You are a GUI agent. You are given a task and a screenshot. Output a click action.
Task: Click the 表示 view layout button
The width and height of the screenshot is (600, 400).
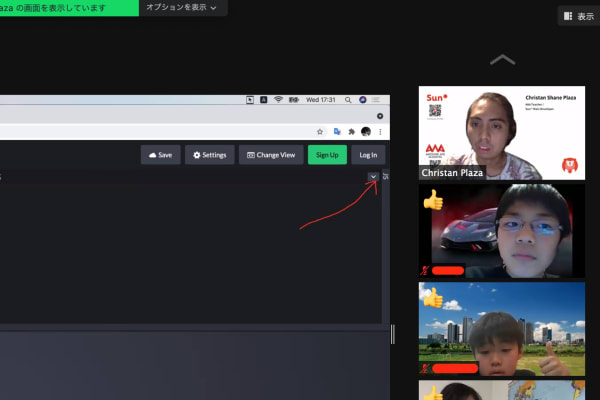579,16
